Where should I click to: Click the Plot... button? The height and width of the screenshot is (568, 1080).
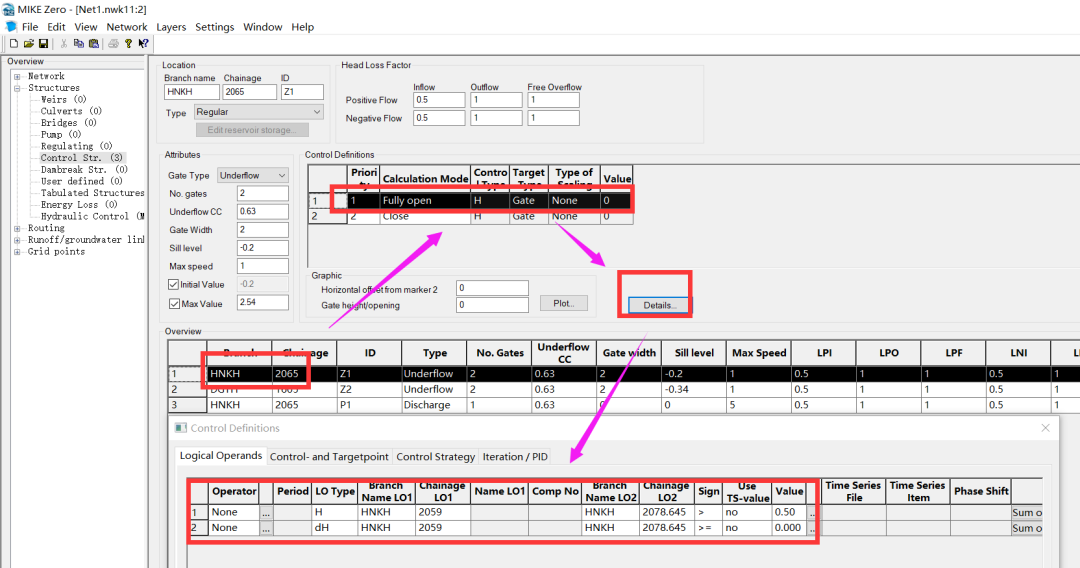pyautogui.click(x=563, y=303)
